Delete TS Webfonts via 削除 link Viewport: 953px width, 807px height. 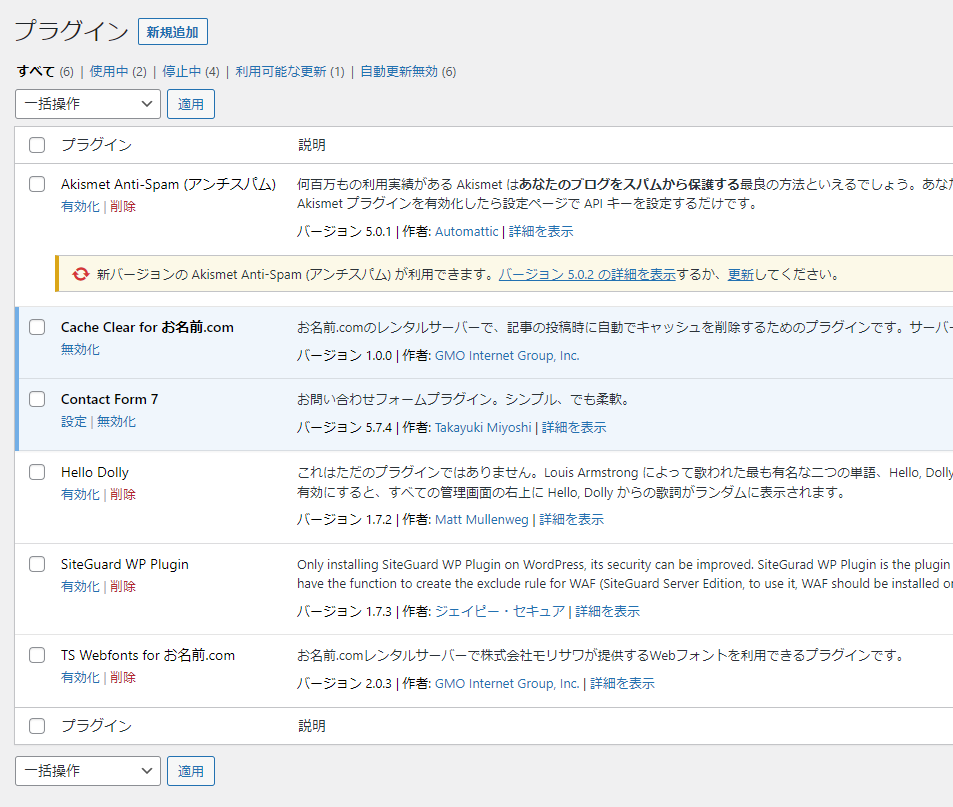tap(123, 678)
